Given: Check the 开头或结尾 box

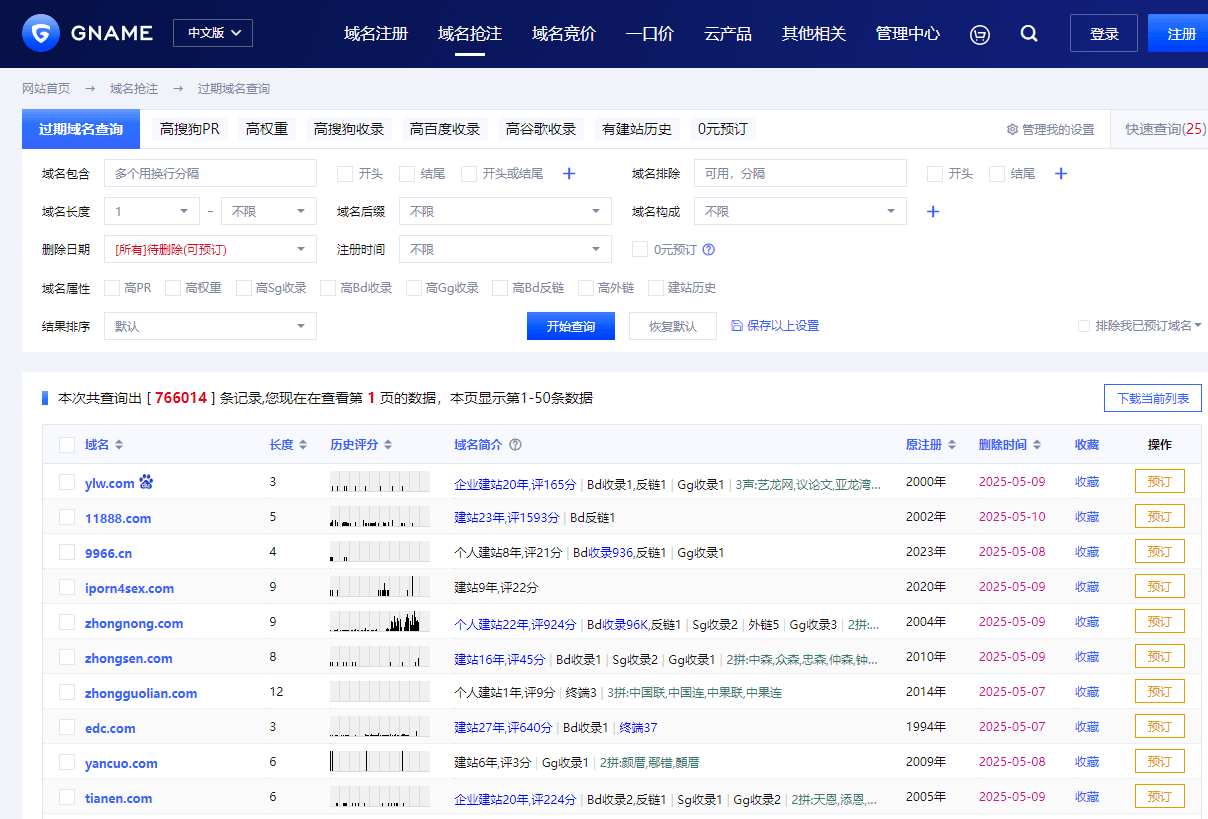Looking at the screenshot, I should (469, 174).
